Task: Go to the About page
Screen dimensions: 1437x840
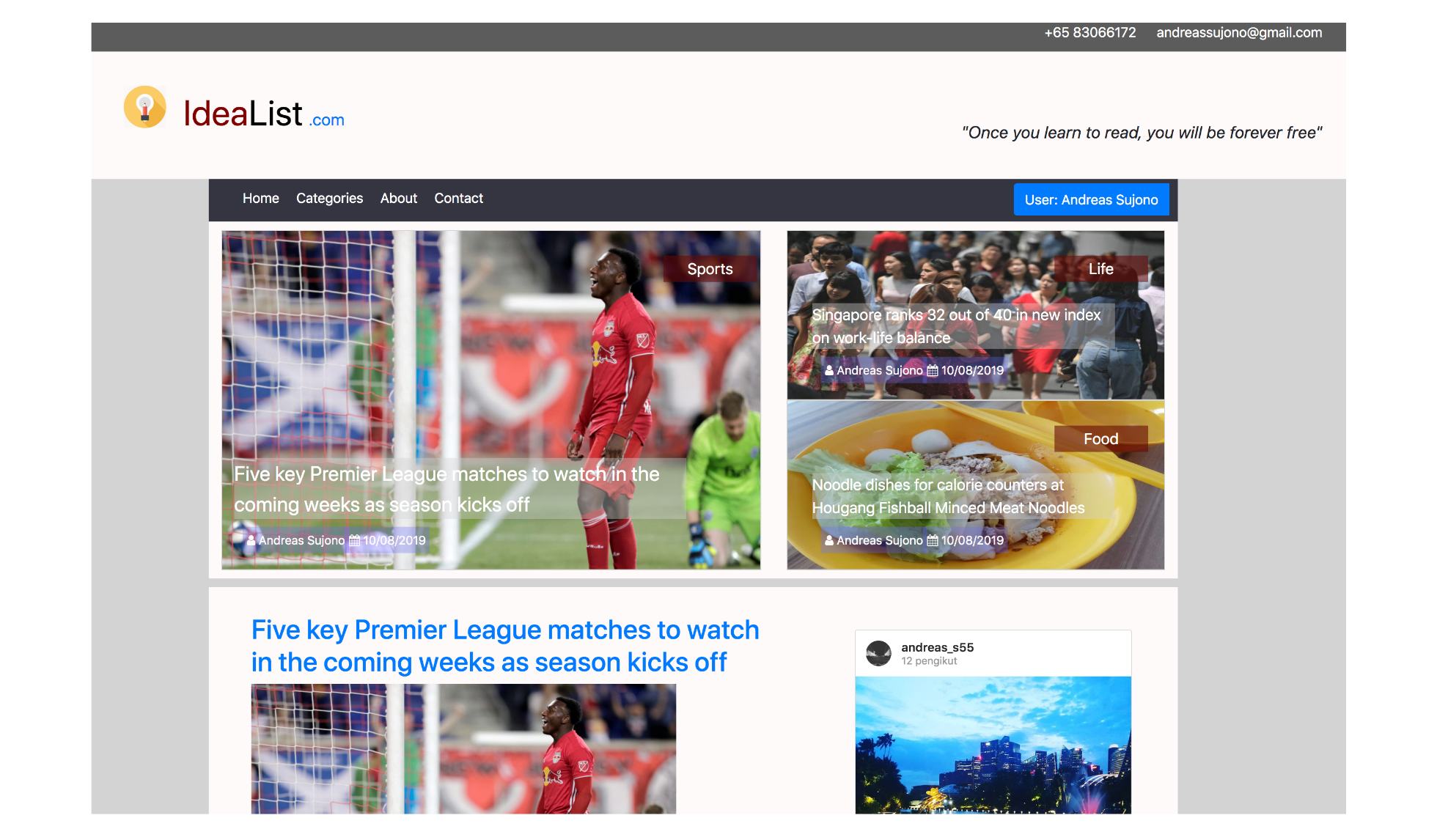Action: [x=398, y=199]
